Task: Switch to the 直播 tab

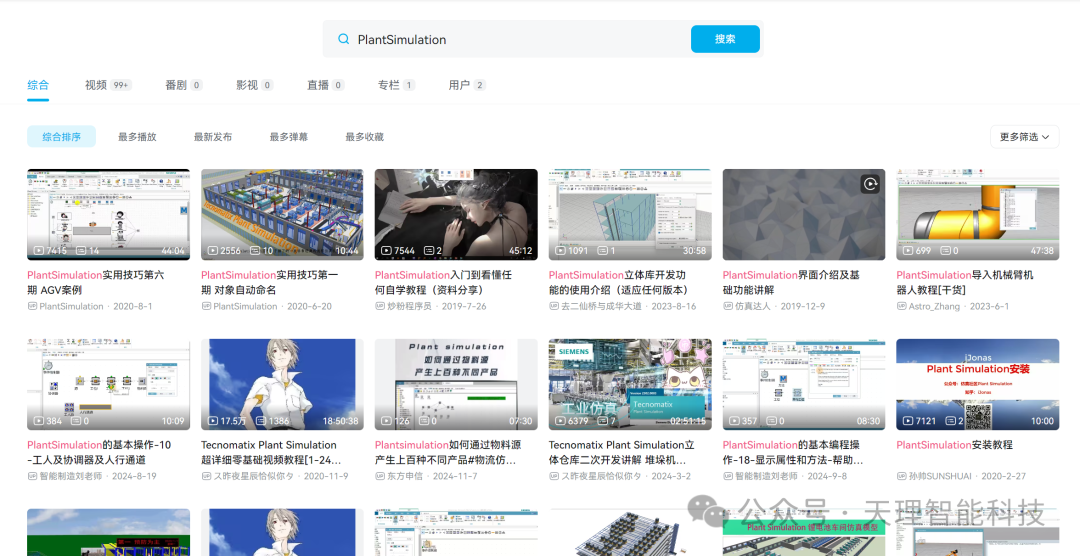Action: [325, 85]
